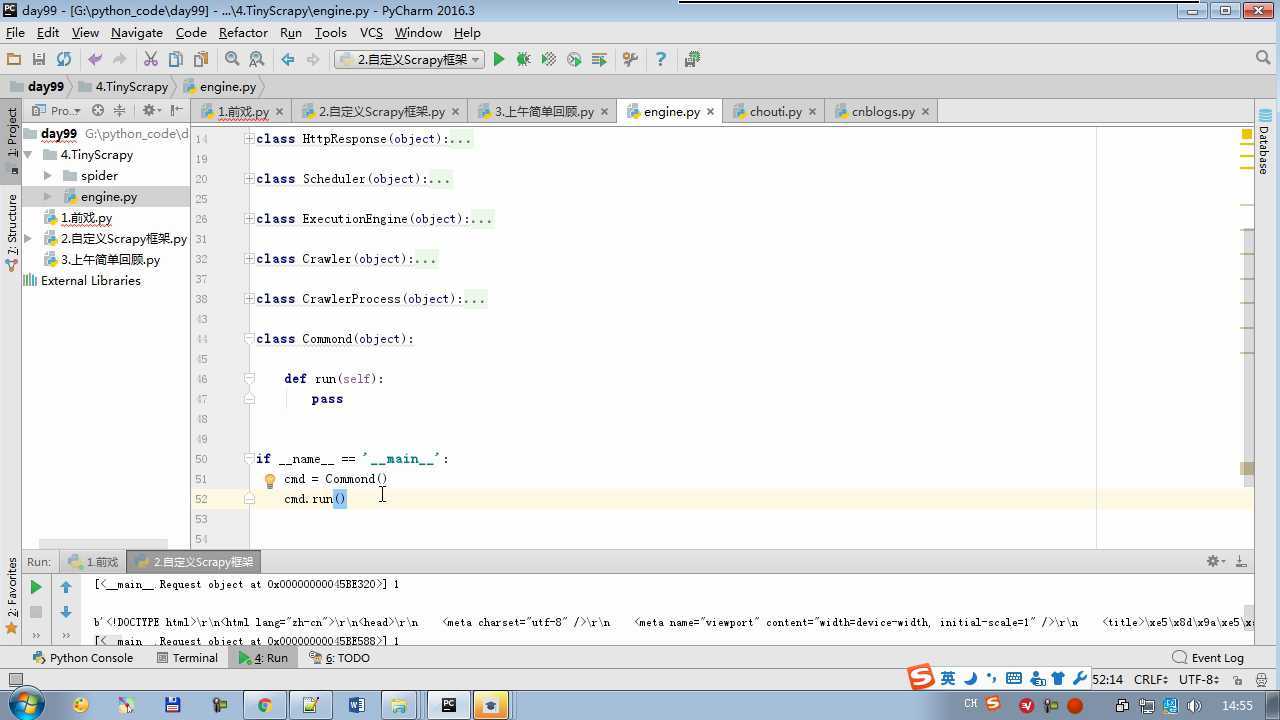Image resolution: width=1280 pixels, height=720 pixels.
Task: Open Python Console tool window
Action: coord(82,658)
